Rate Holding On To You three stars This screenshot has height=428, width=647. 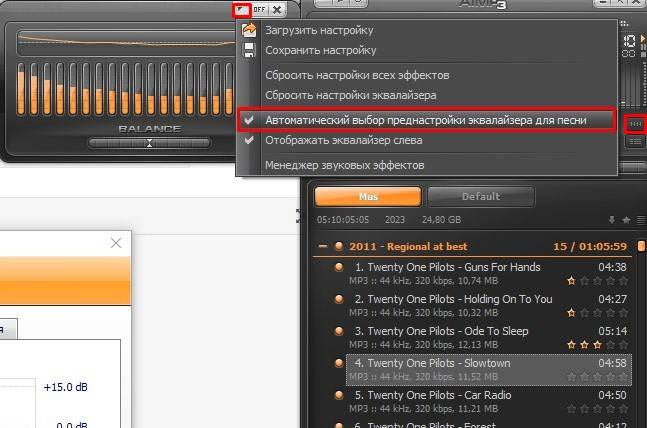tap(597, 313)
